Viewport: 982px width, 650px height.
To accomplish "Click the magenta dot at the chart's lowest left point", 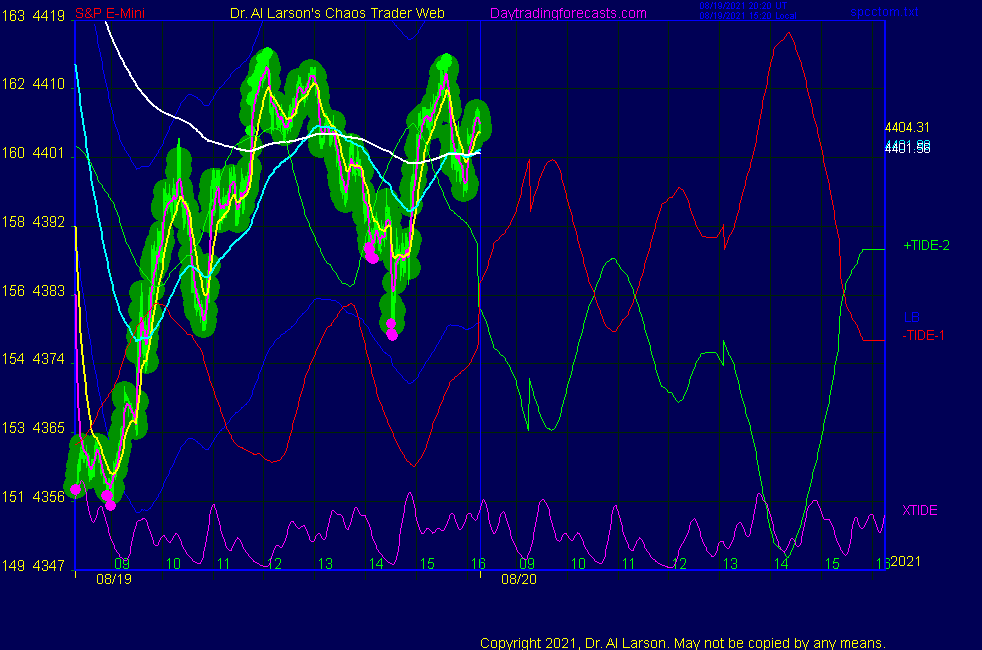I will tap(110, 505).
